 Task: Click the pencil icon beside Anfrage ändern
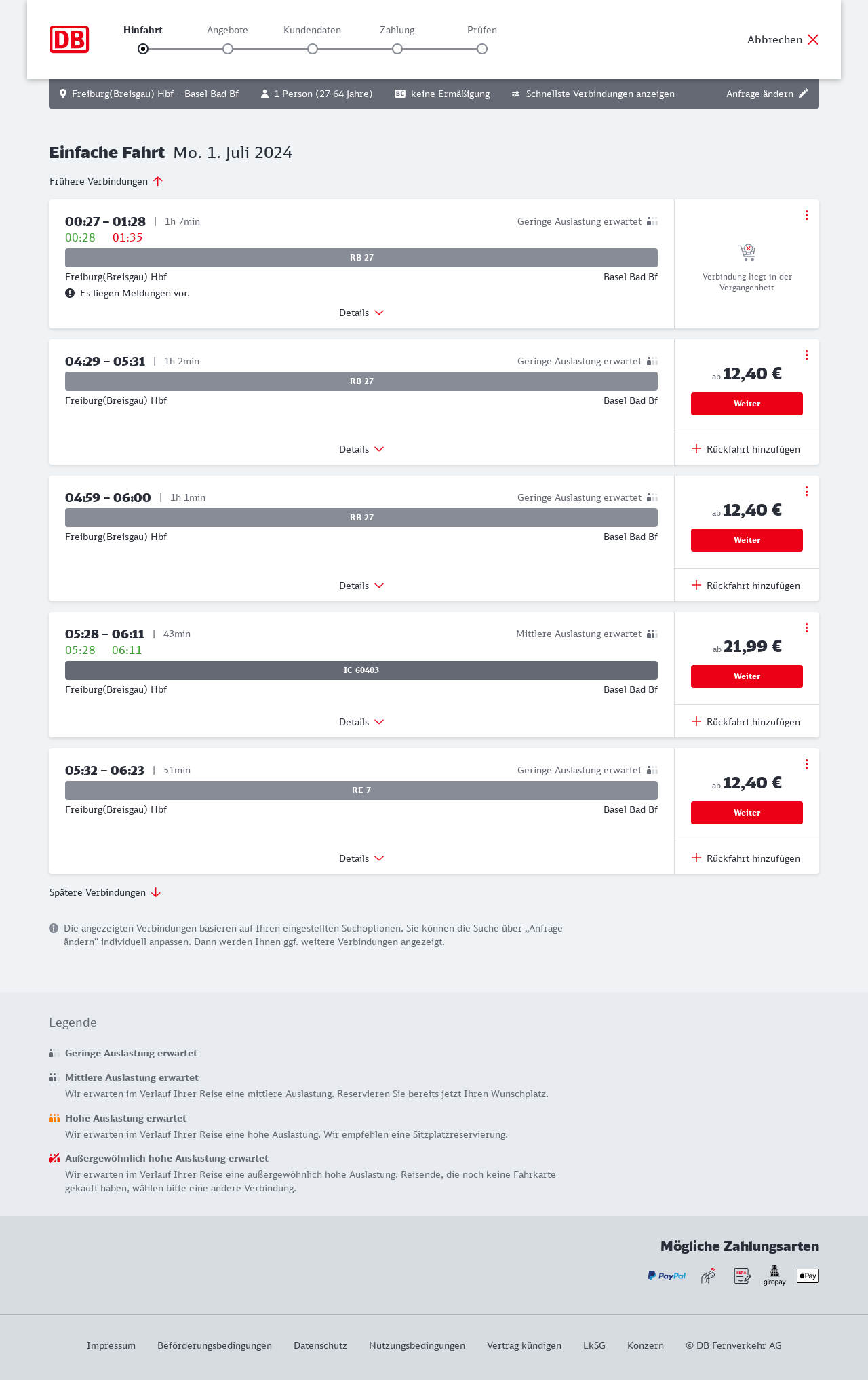804,94
